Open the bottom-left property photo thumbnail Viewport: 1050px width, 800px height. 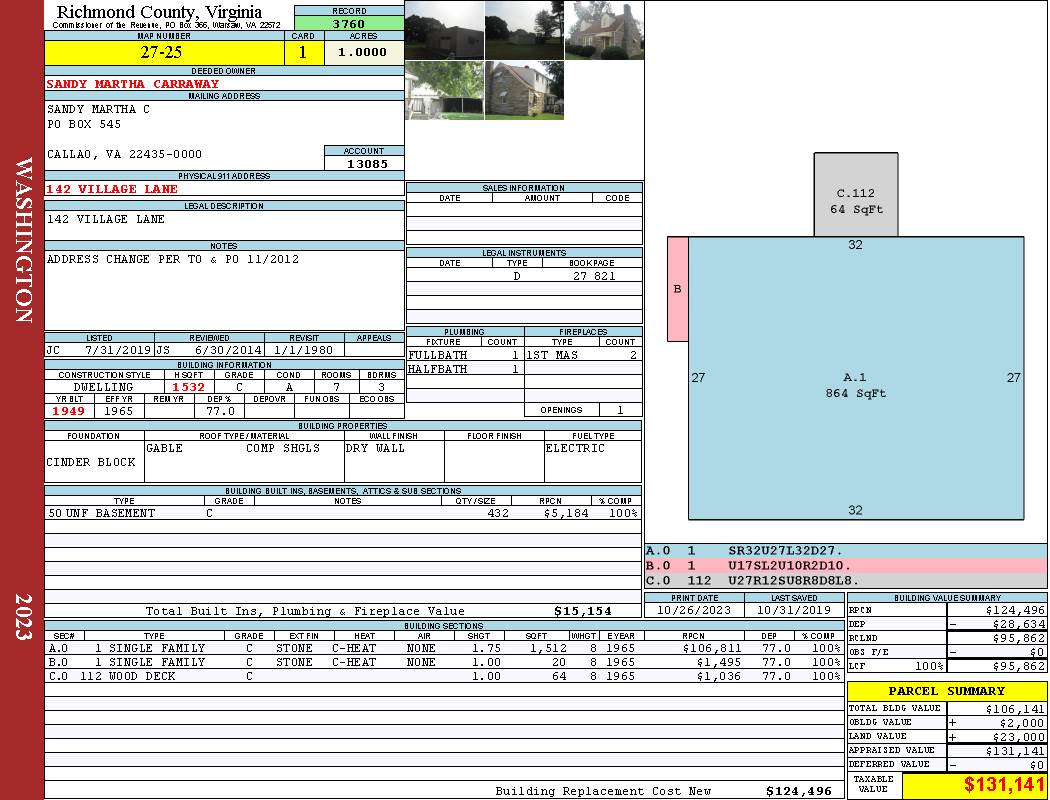(444, 91)
